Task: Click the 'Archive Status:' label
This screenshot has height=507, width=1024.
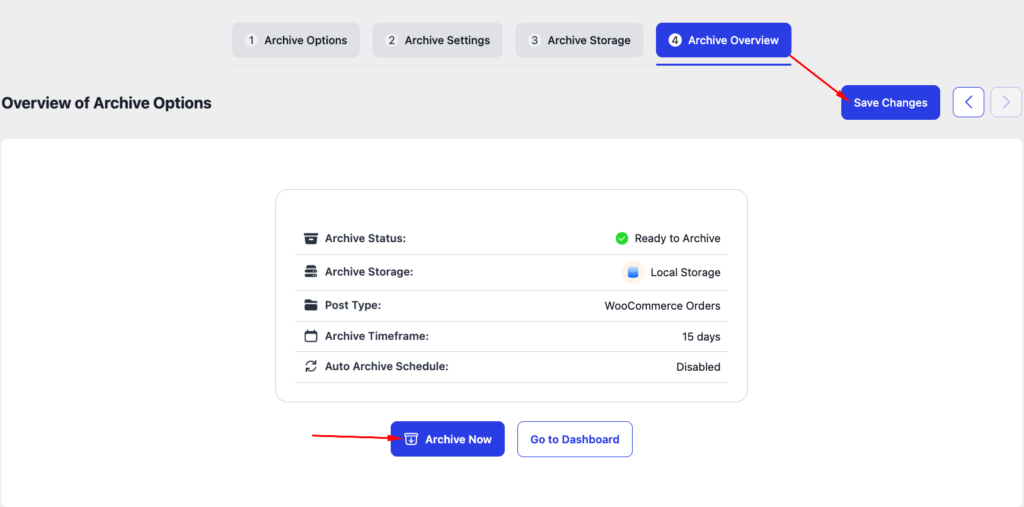Action: 366,238
